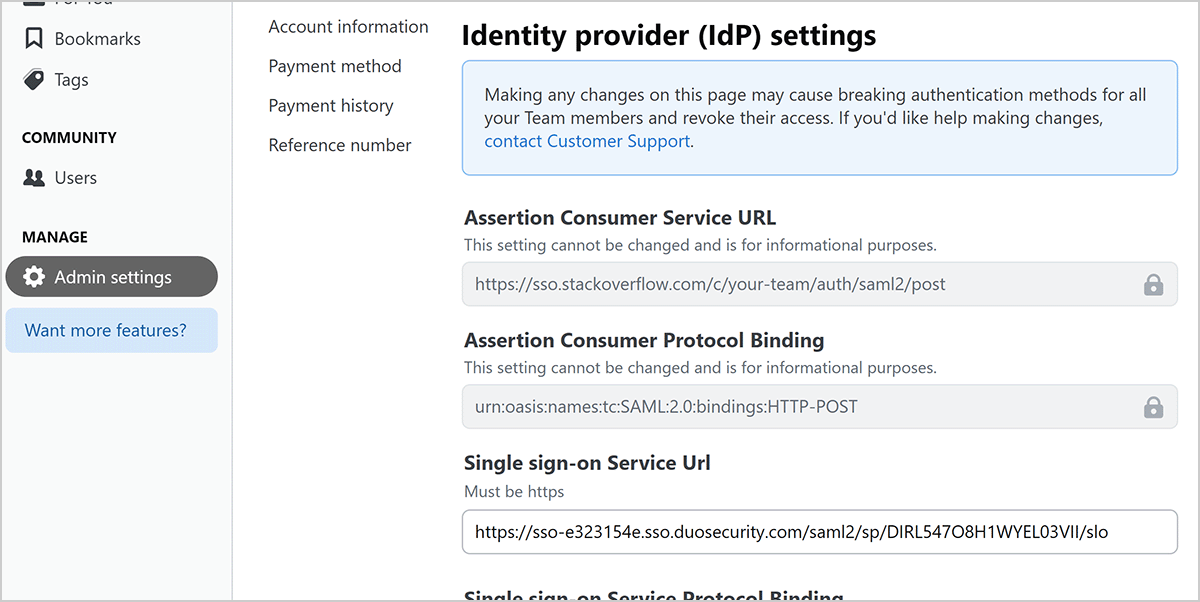This screenshot has width=1200, height=602.
Task: Open the Bookmarks text link
Action: click(x=97, y=39)
